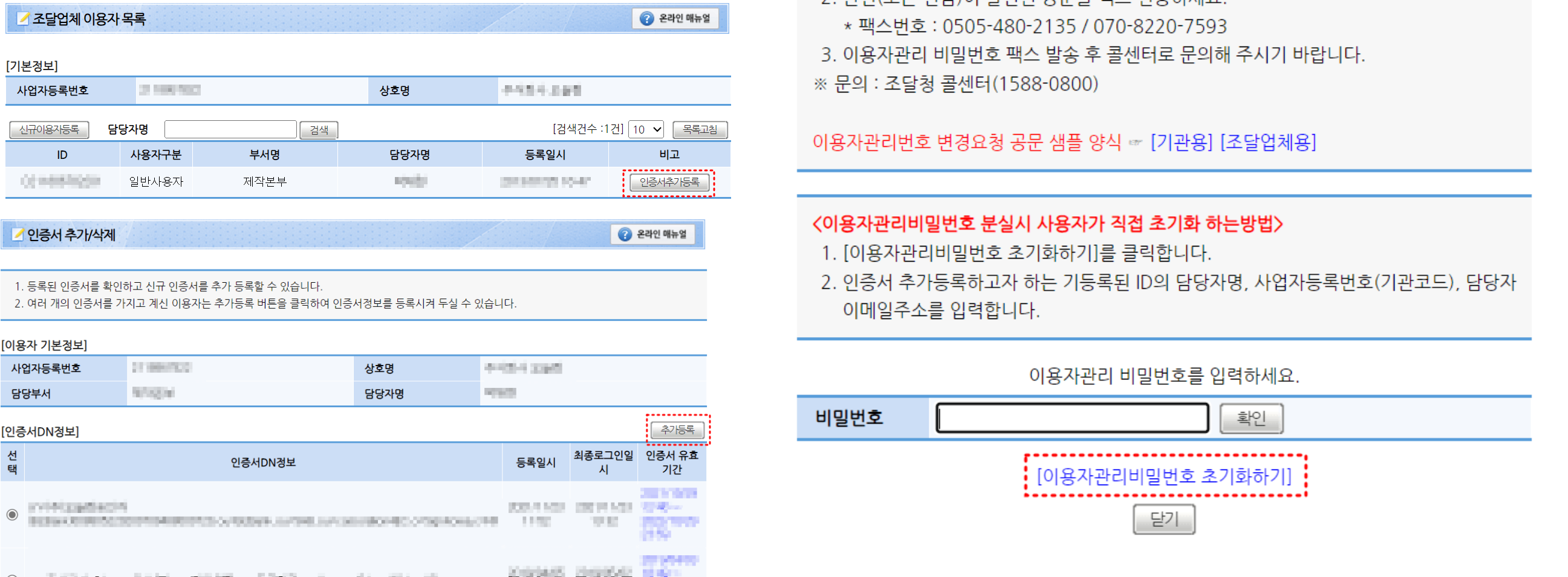1568x577 pixels.
Task: Click the 목록고침 refresh button
Action: 700,129
